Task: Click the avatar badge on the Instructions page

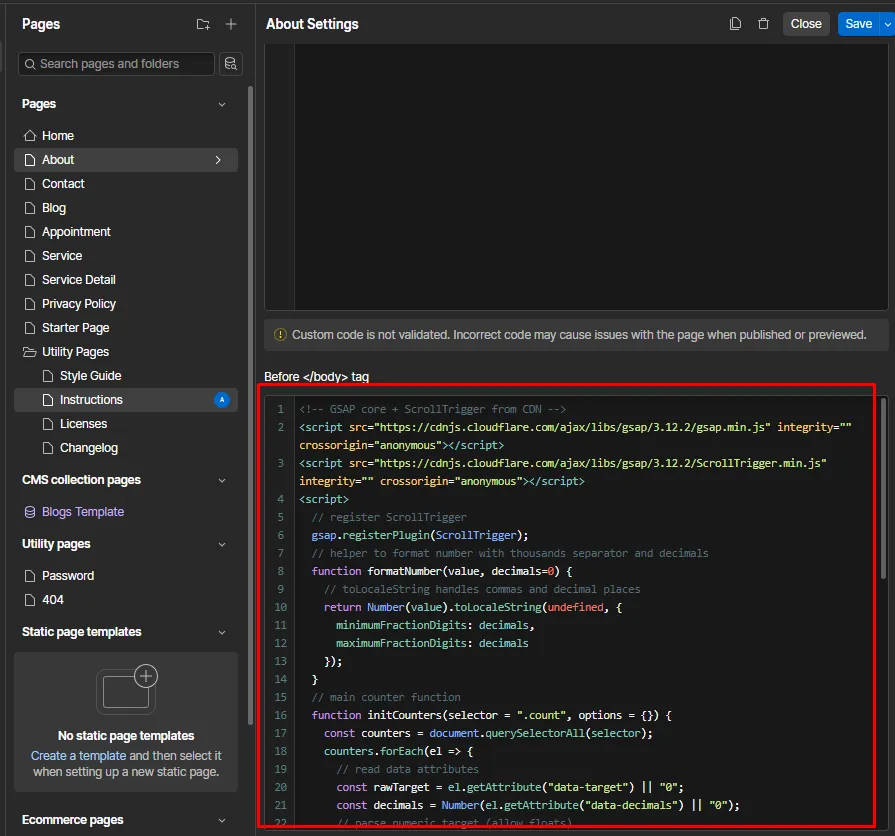Action: point(222,400)
